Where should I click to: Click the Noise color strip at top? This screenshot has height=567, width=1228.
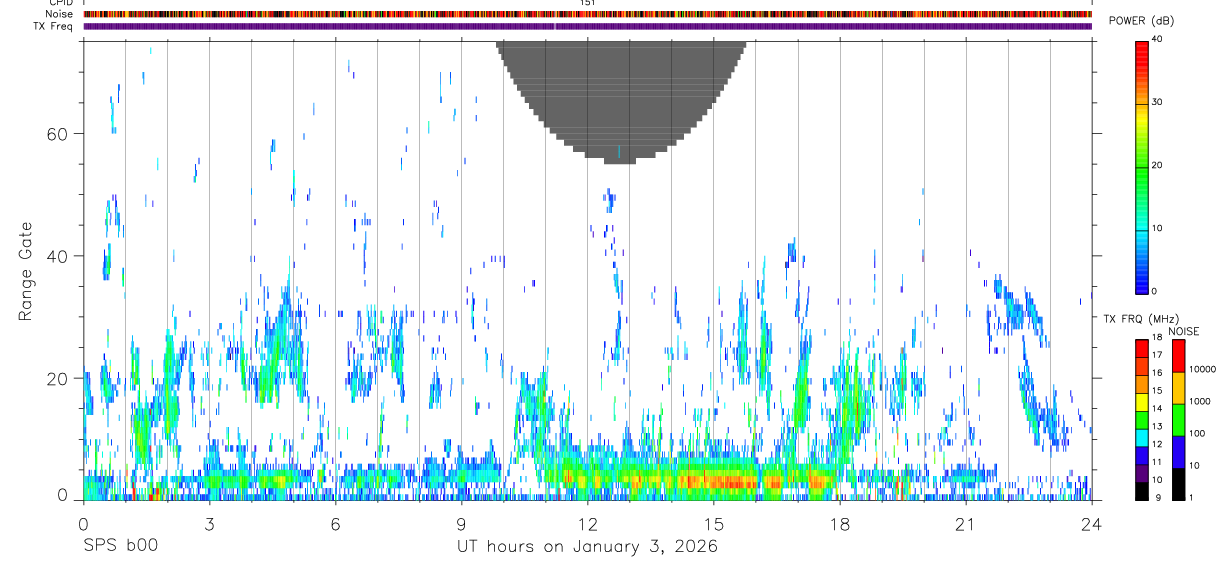(587, 14)
